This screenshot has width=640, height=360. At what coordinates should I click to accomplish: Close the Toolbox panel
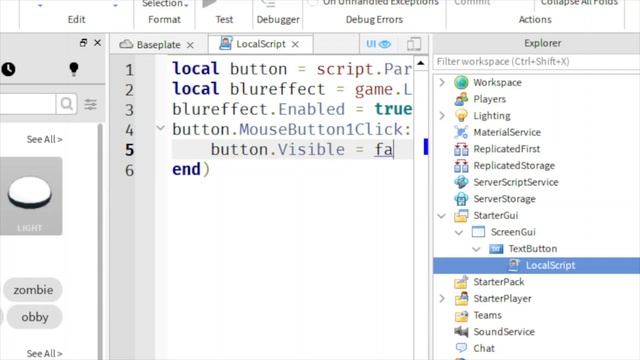[x=98, y=42]
